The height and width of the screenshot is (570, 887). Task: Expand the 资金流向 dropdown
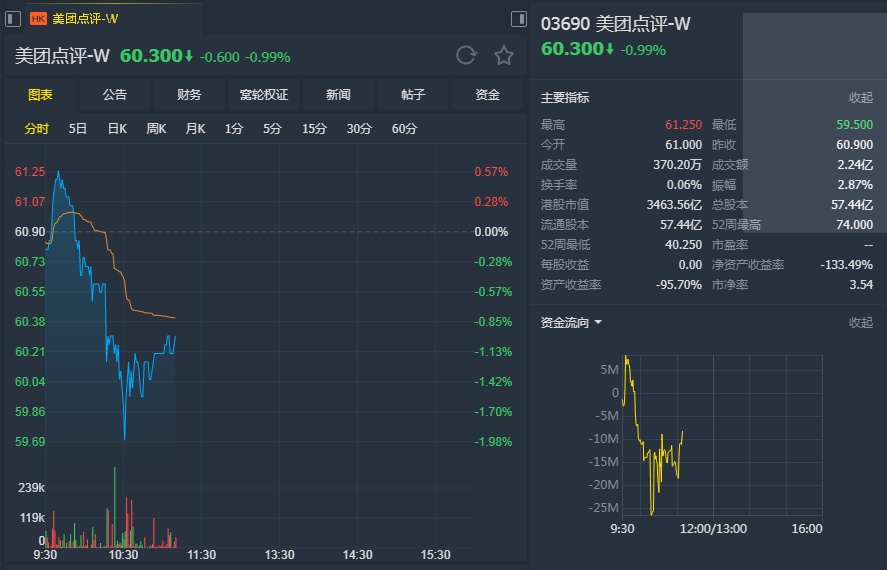[598, 322]
